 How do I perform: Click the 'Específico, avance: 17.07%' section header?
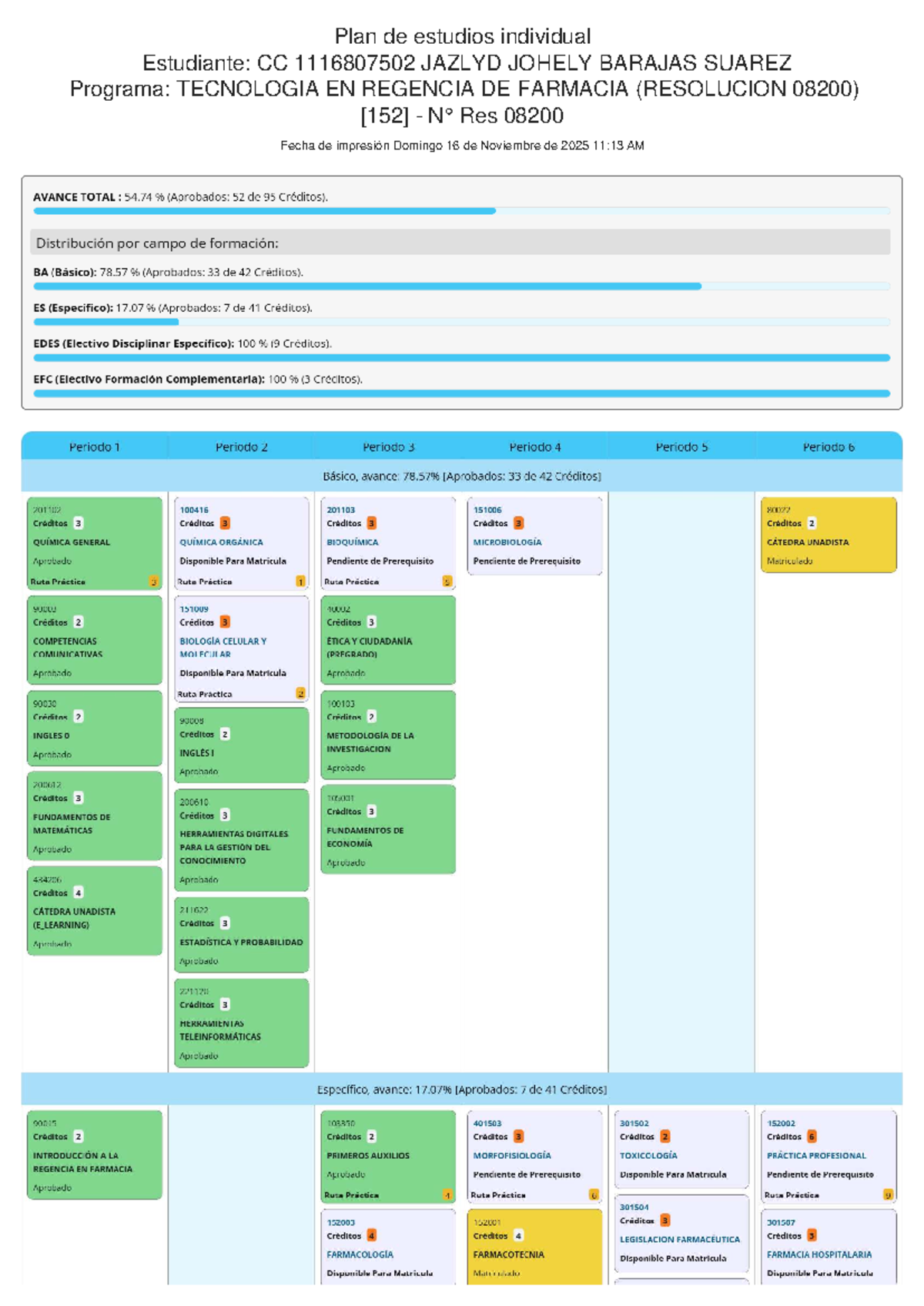coord(462,1090)
